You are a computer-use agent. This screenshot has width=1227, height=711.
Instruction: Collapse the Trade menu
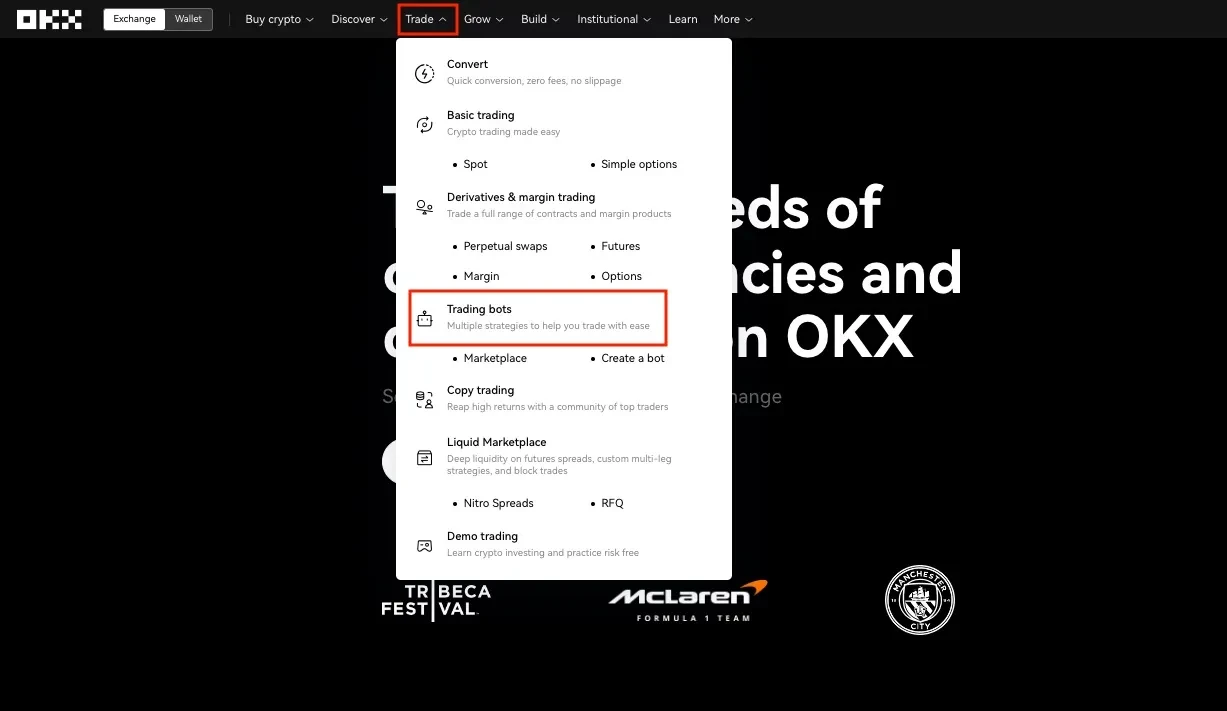pyautogui.click(x=427, y=18)
